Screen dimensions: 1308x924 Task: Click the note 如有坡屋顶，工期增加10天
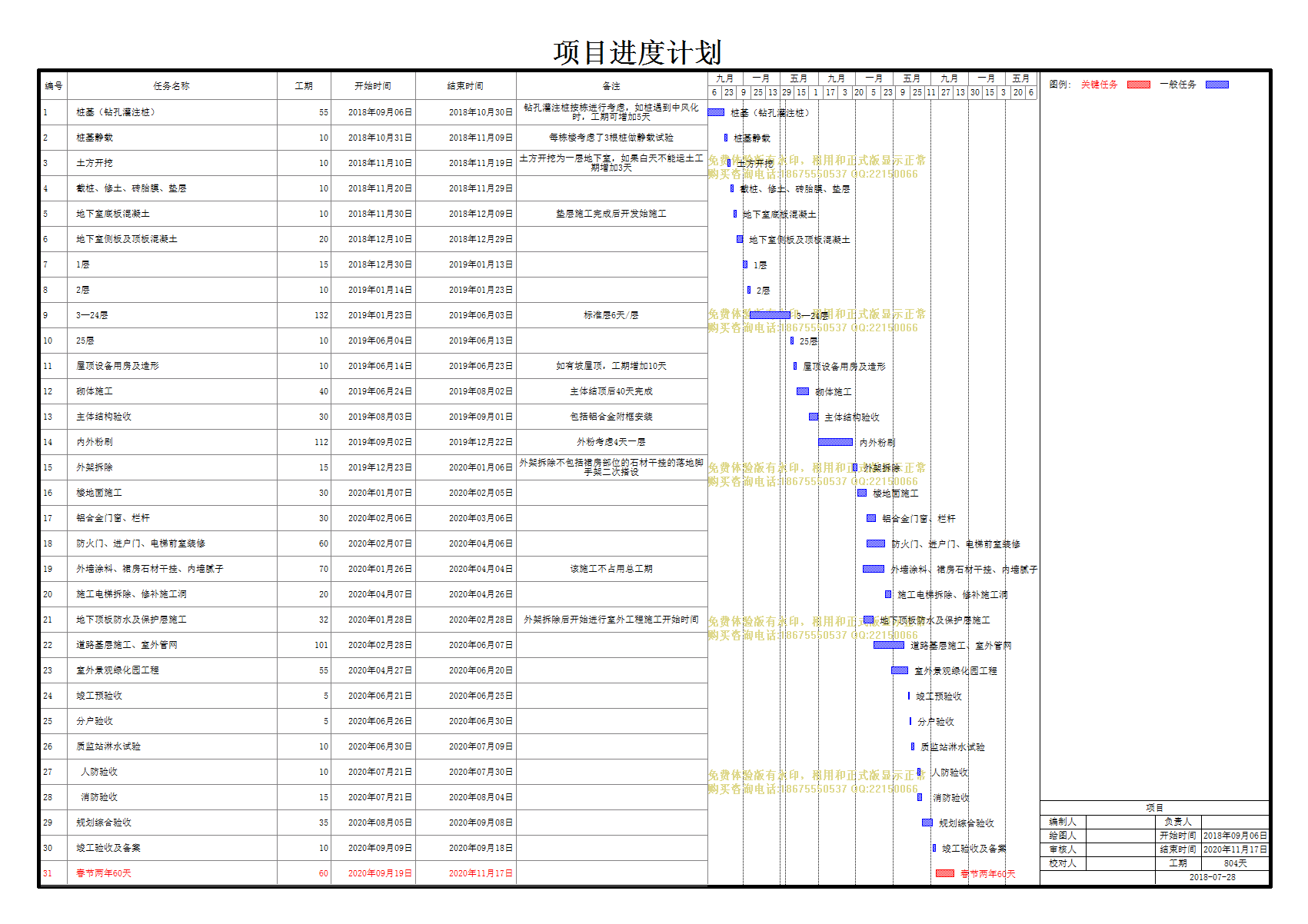(611, 366)
